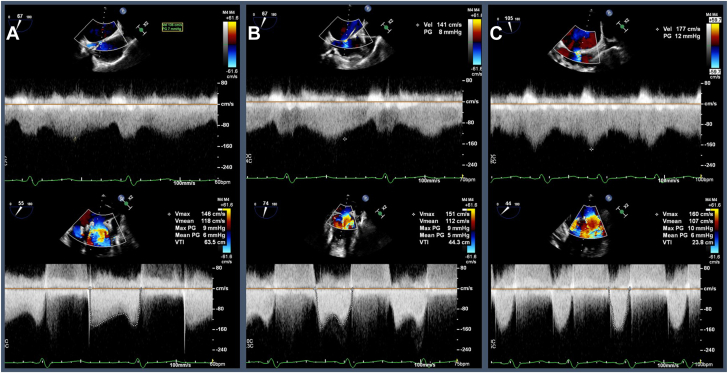Click the 105 degree probe angle indicator

point(509,24)
